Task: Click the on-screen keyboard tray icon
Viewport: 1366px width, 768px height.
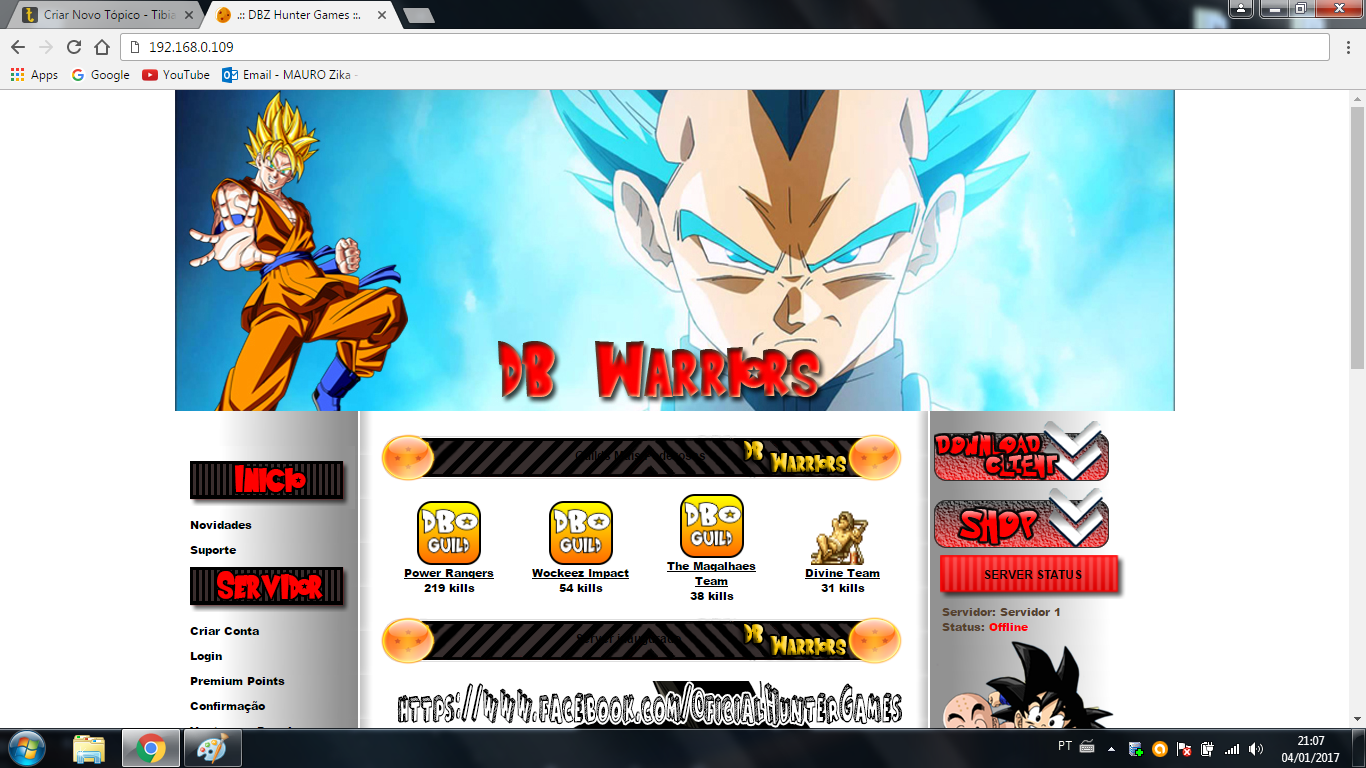Action: tap(1087, 748)
